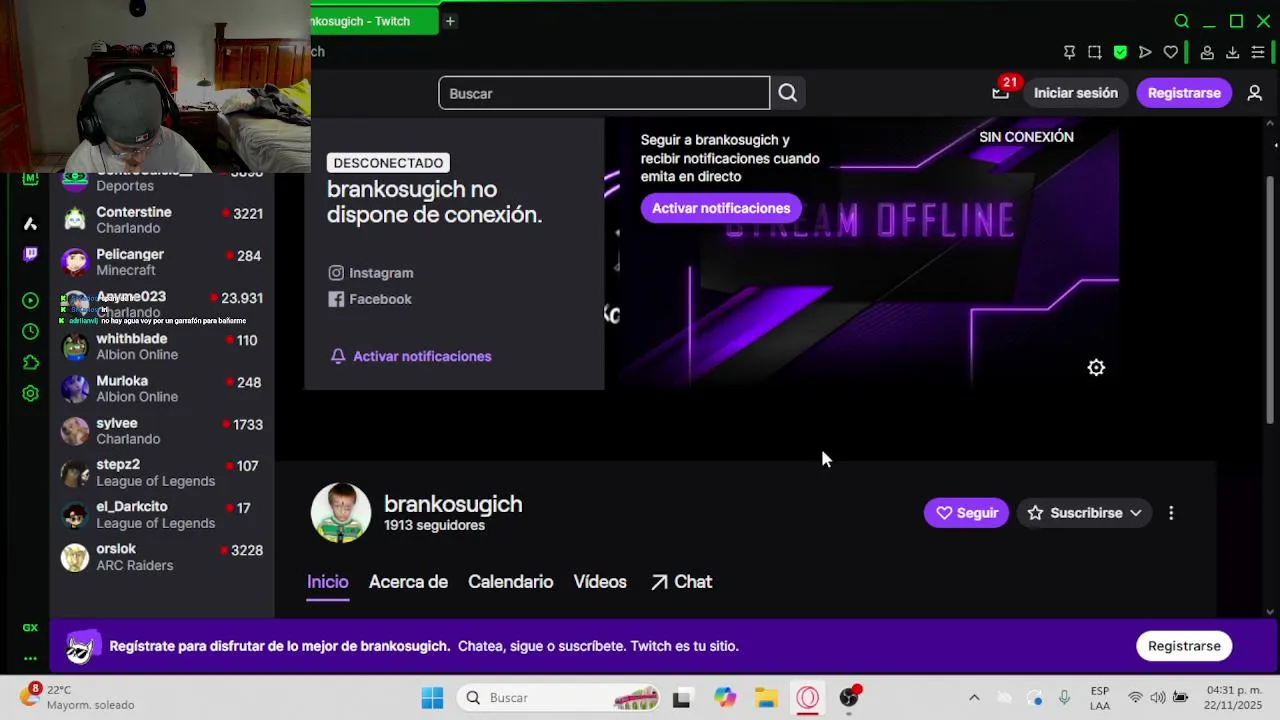Open settings gear in Opera sidebar
This screenshot has height=720, width=1280.
point(30,393)
